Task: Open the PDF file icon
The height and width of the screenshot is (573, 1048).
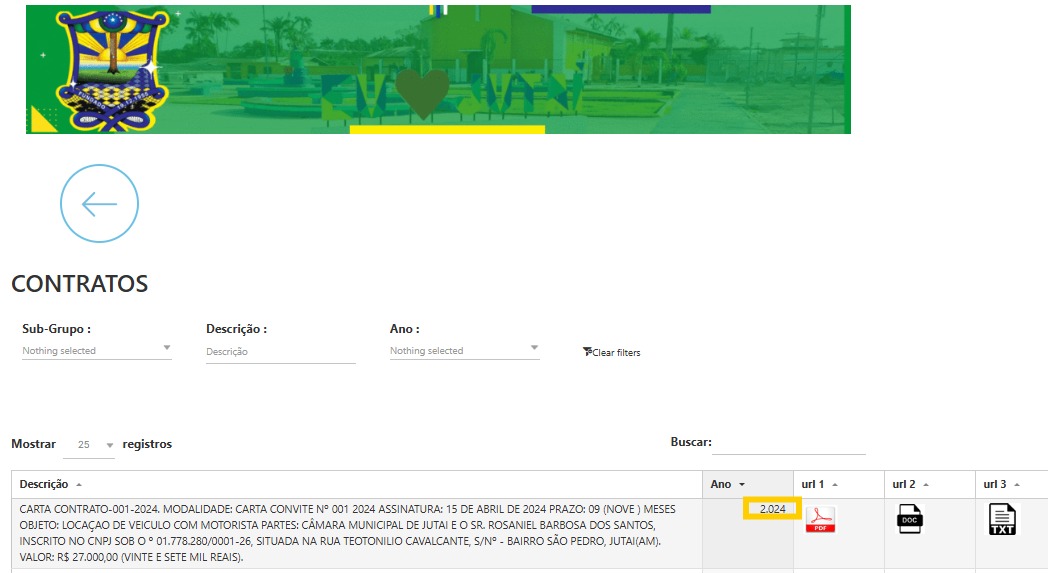Action: click(820, 519)
